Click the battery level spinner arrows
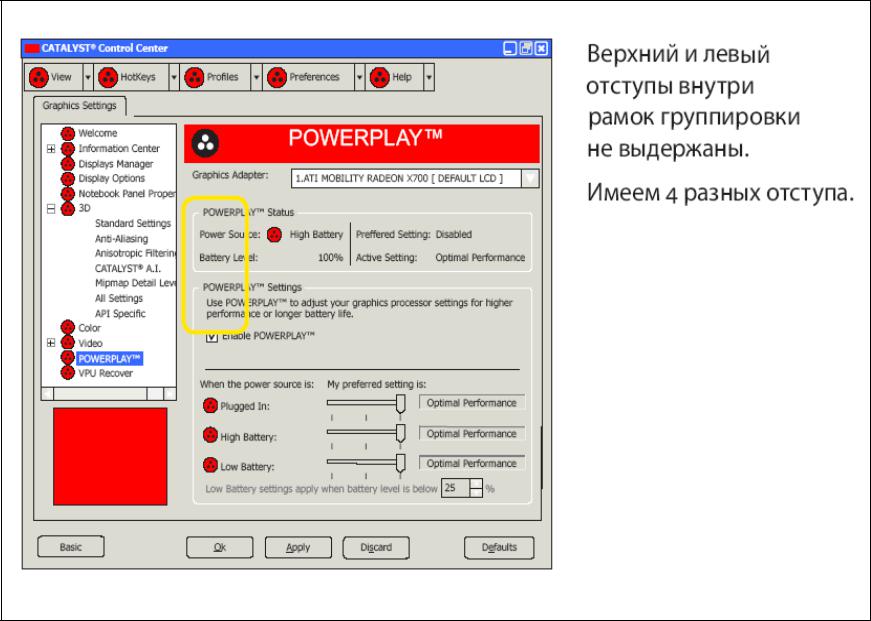The image size is (871, 621). click(476, 488)
